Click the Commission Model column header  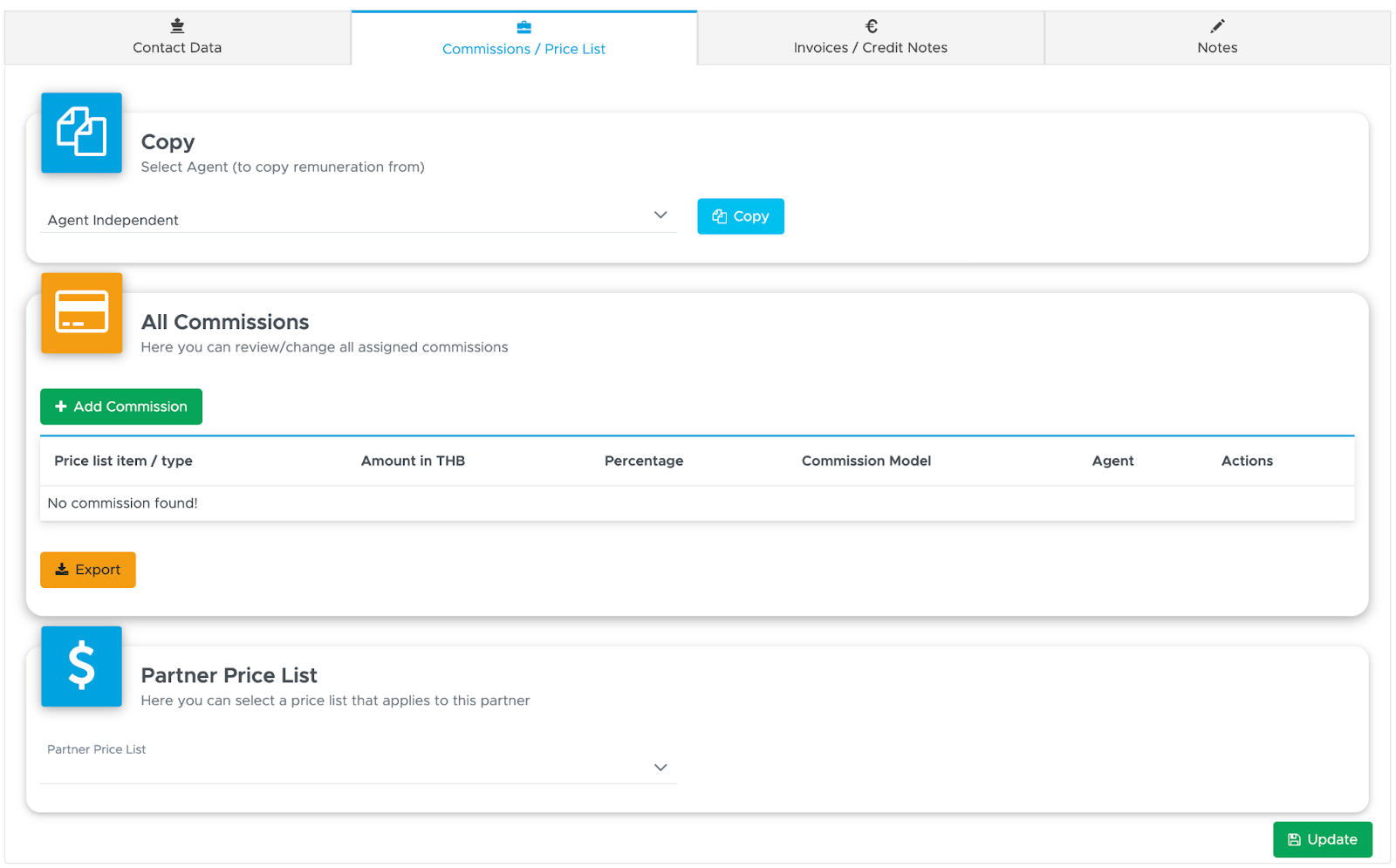tap(866, 461)
